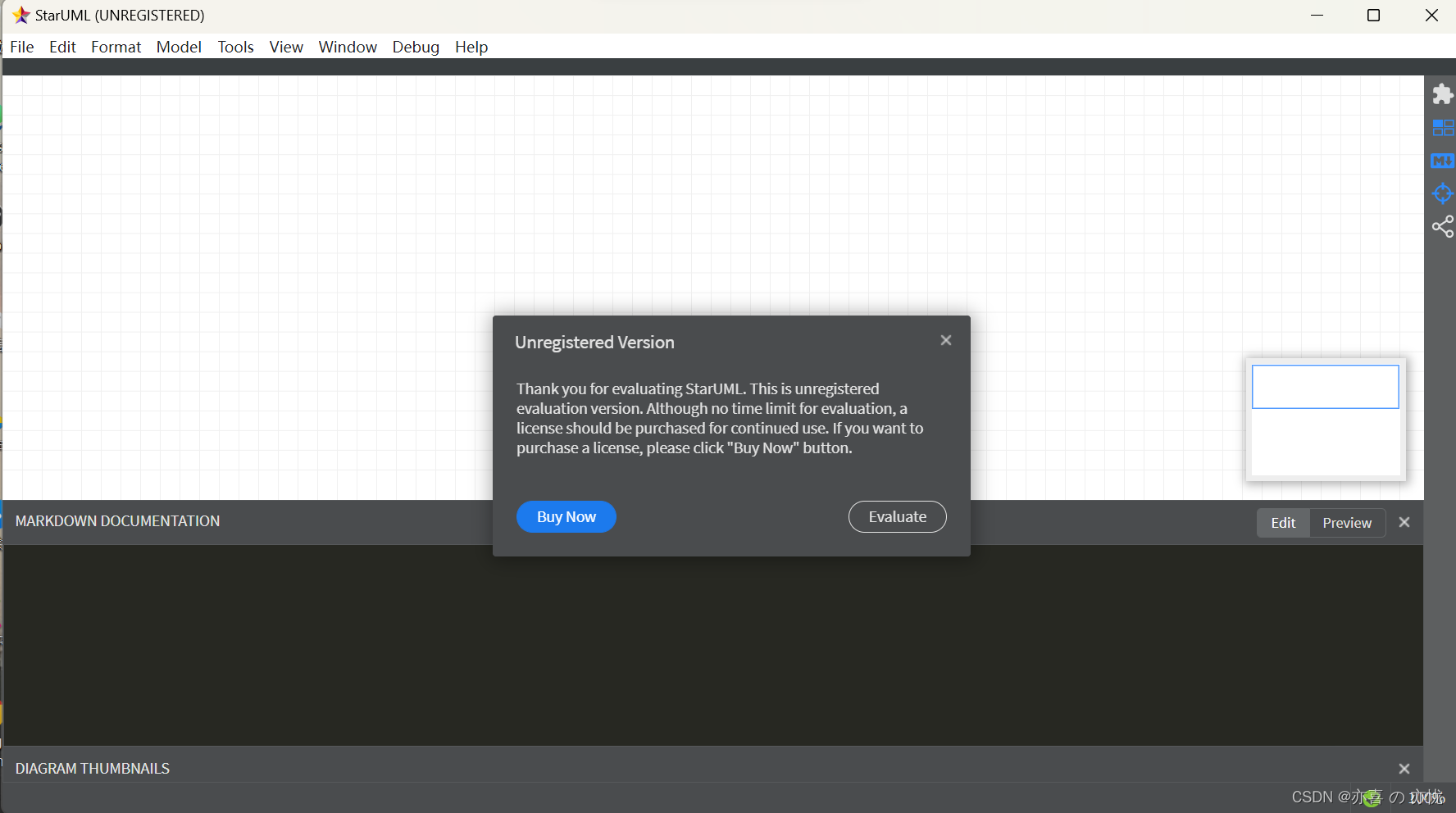Screen dimensions: 1456x813
Task: Open the Format menu
Action: point(116,47)
